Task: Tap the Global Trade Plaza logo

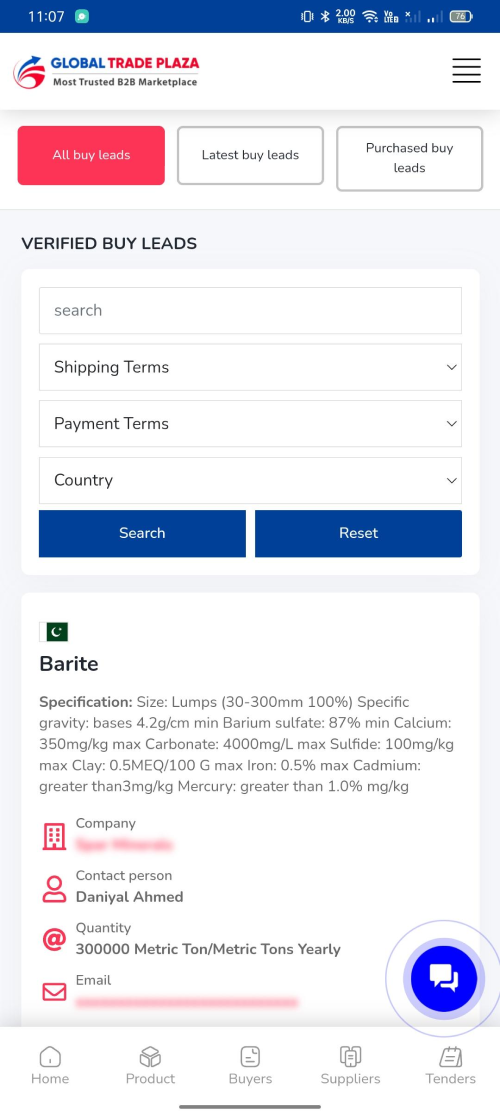Action: [106, 72]
